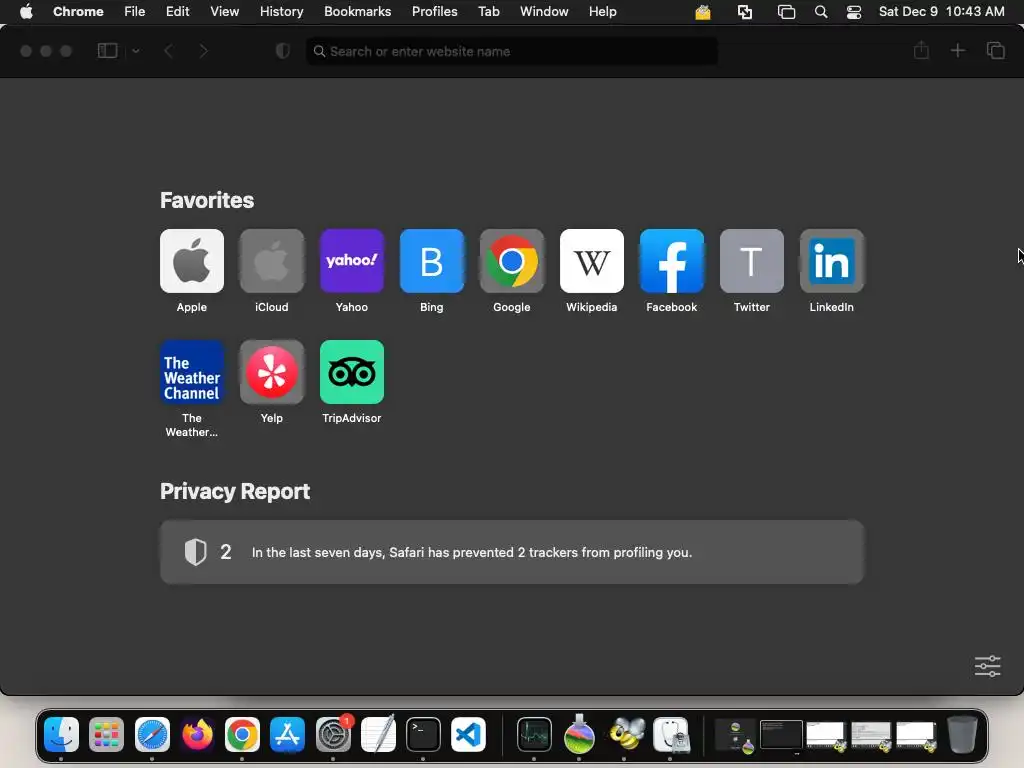1024x768 pixels.
Task: Add a new tab with plus icon
Action: pos(957,50)
